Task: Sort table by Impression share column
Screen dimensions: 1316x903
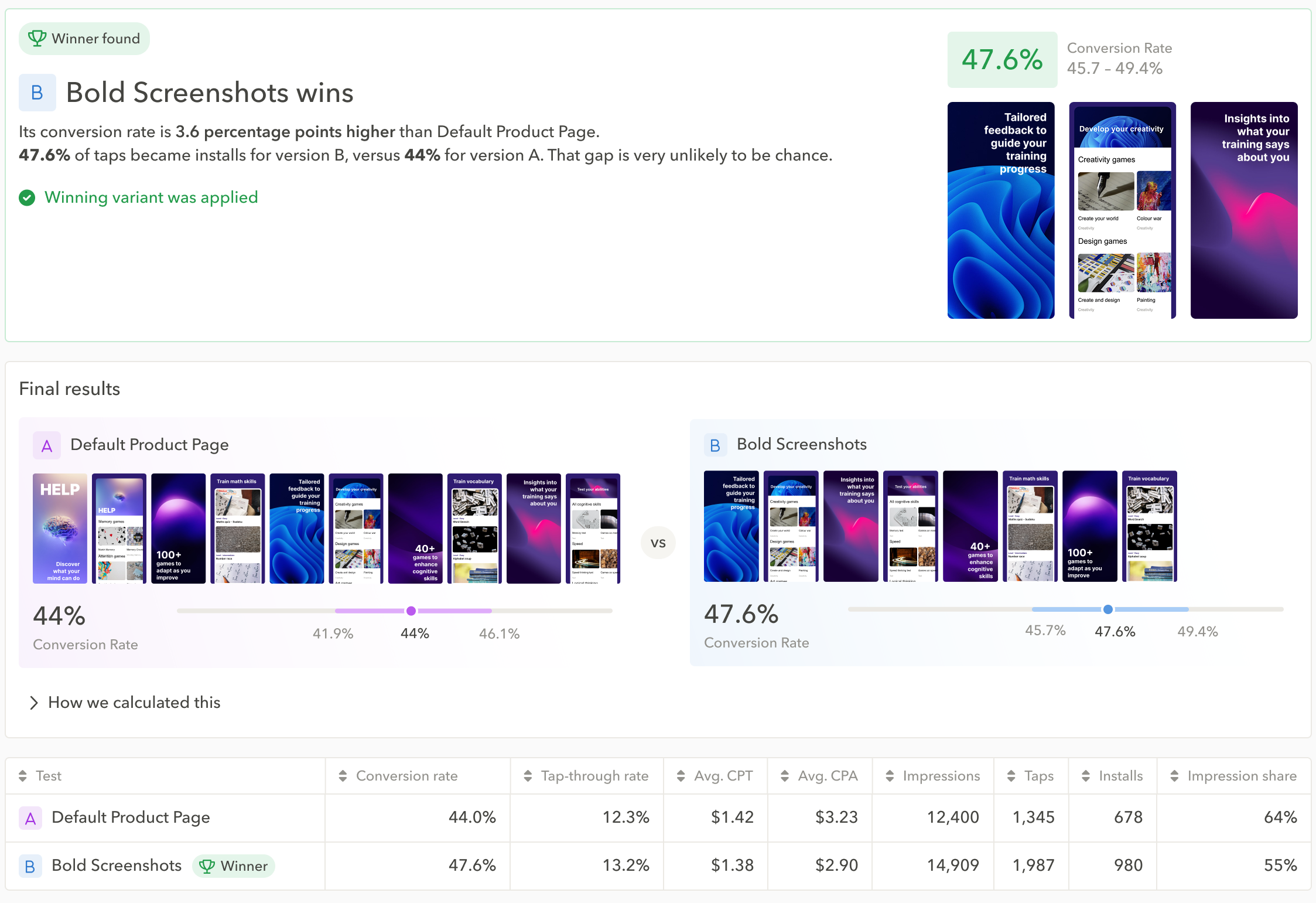Action: 1174,776
